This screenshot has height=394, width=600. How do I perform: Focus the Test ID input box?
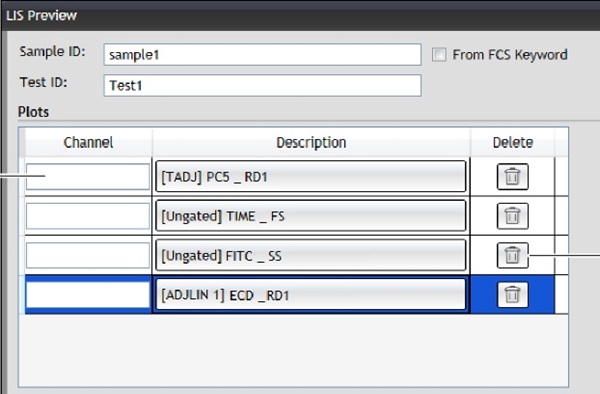[x=262, y=85]
